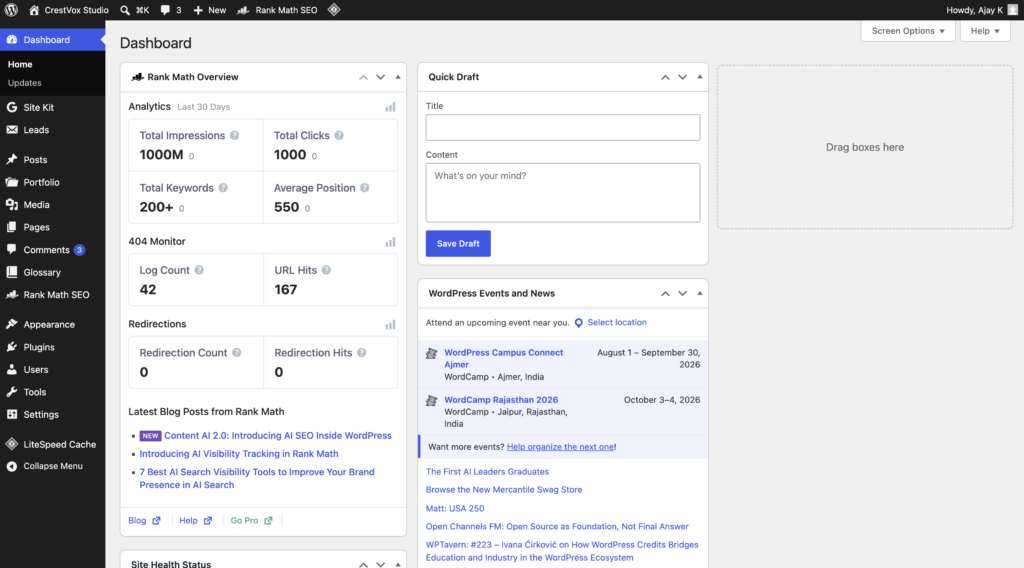Open Leads in sidebar
The height and width of the screenshot is (568, 1024).
pos(52,130)
